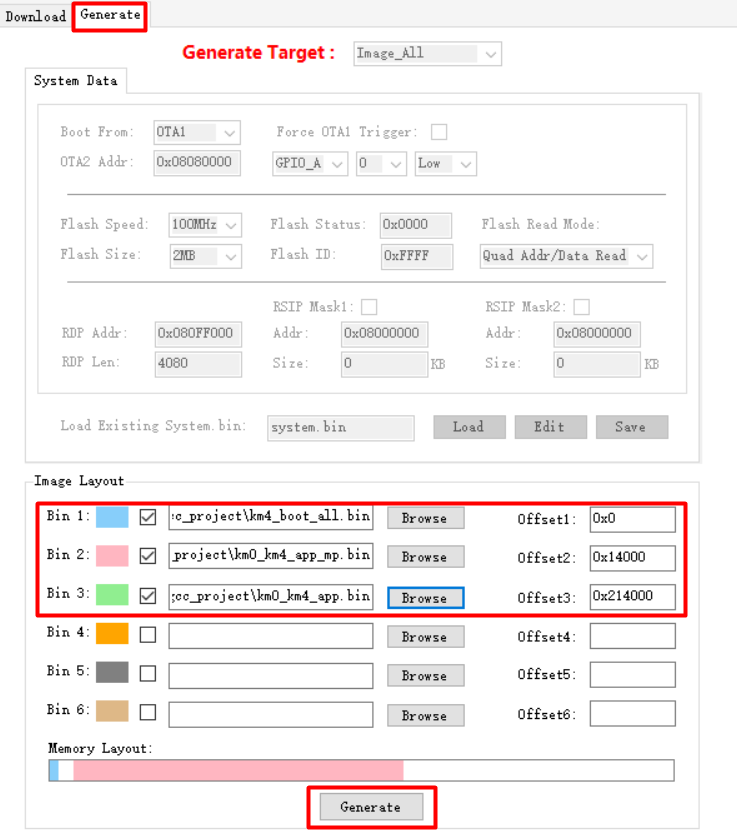The width and height of the screenshot is (737, 840).
Task: Click the OTA2 Addr 0x08080000 field
Action: pyautogui.click(x=197, y=163)
